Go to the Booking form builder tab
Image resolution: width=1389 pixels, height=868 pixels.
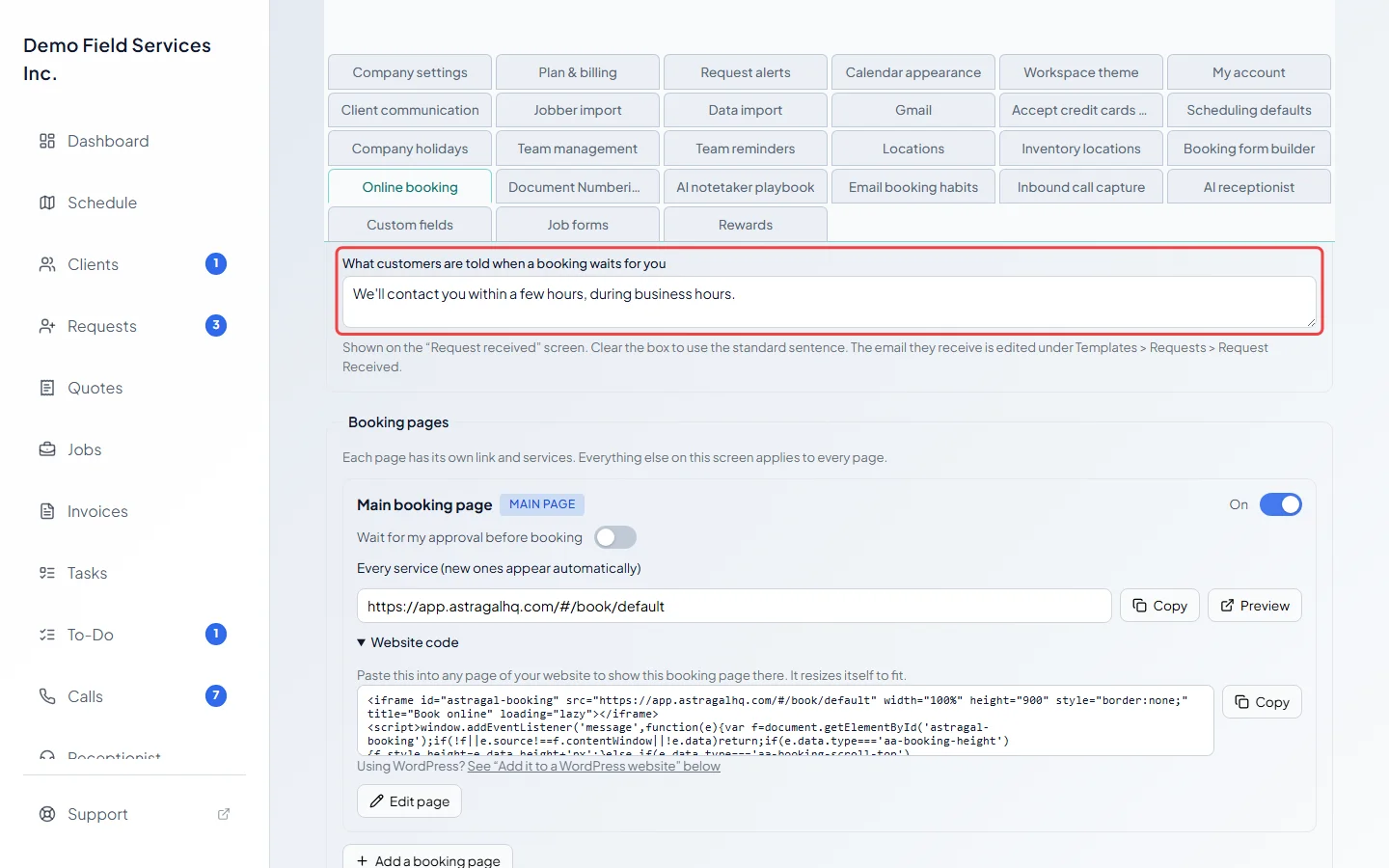tap(1249, 149)
